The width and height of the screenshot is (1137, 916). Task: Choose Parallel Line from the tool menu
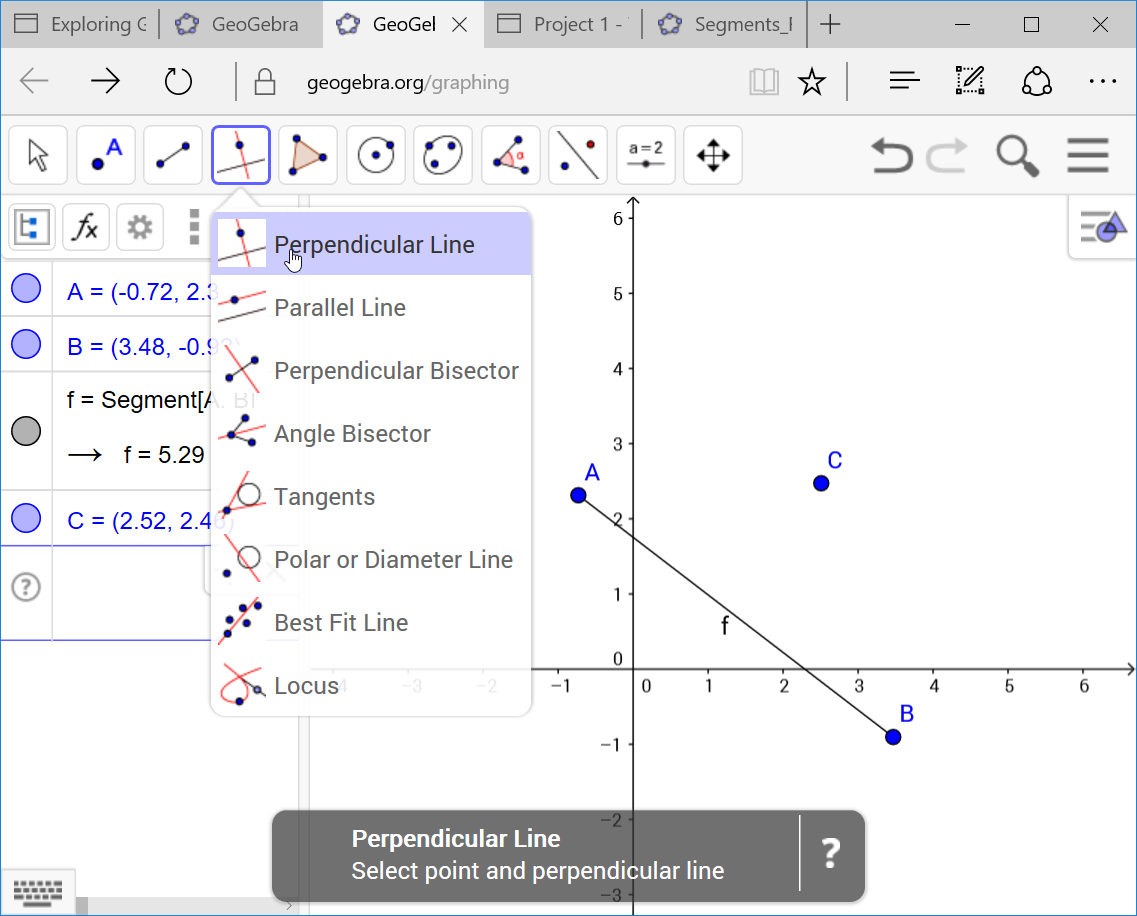click(340, 307)
